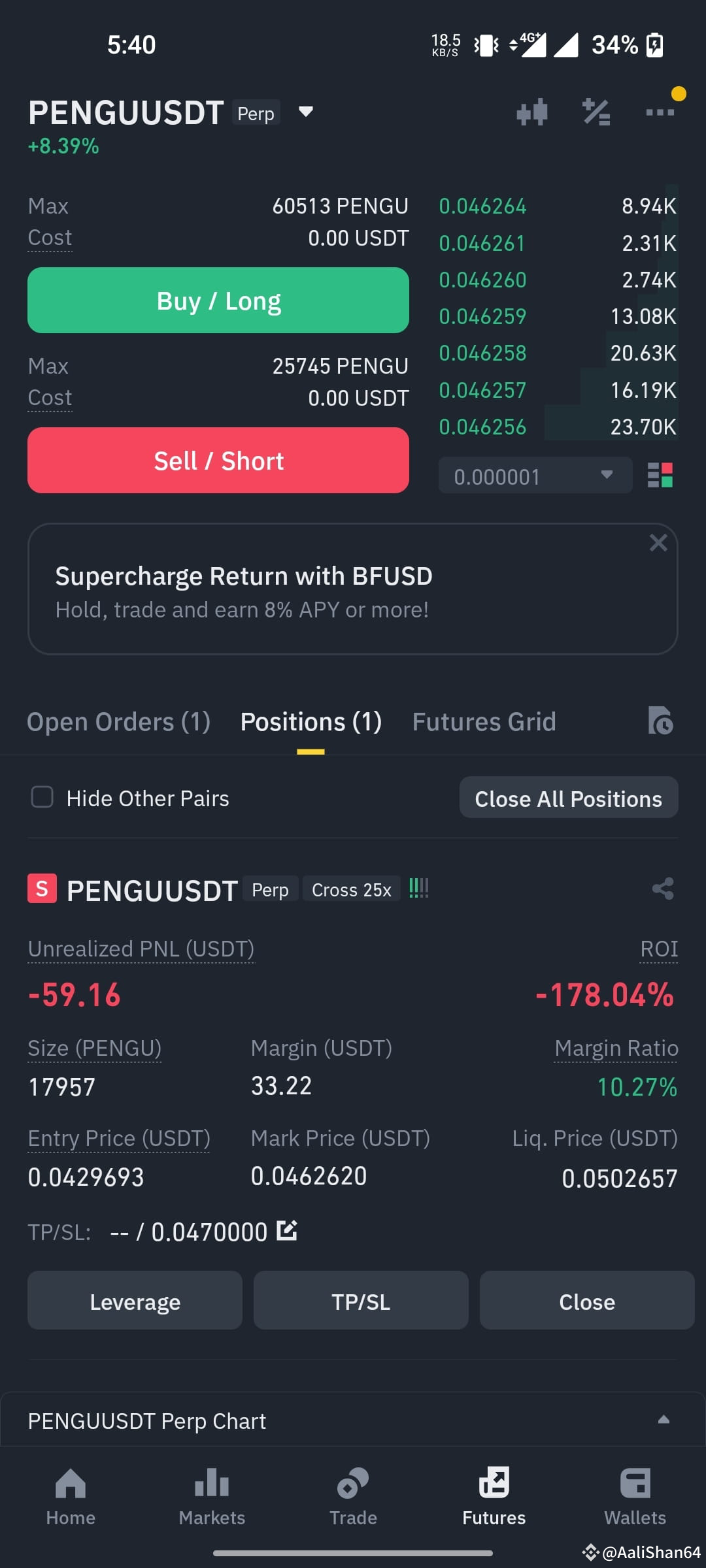Tick the Hide Other Pairs checkbox
The image size is (706, 1568).
click(x=42, y=797)
